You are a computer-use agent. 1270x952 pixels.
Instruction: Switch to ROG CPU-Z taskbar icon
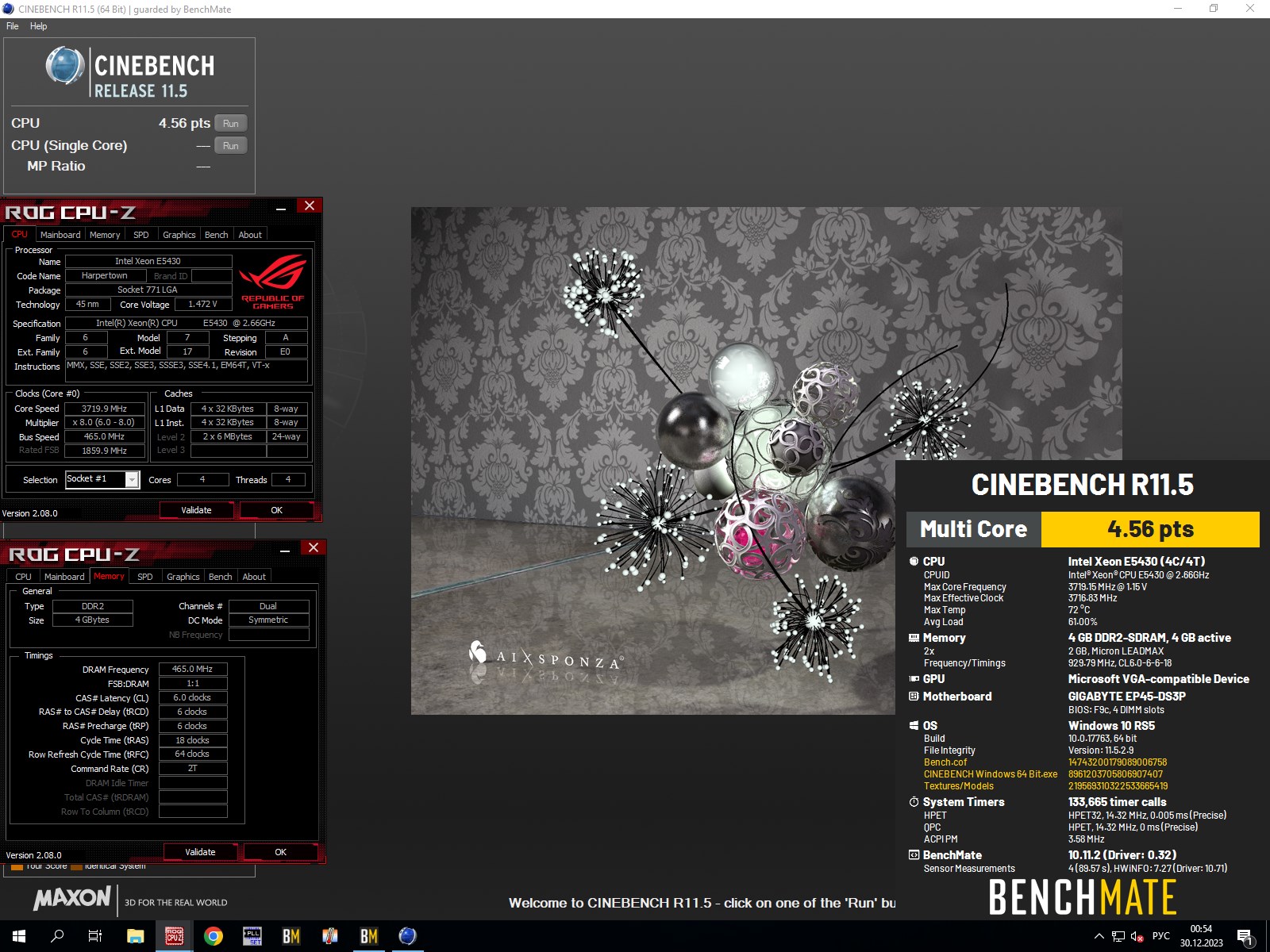[175, 936]
